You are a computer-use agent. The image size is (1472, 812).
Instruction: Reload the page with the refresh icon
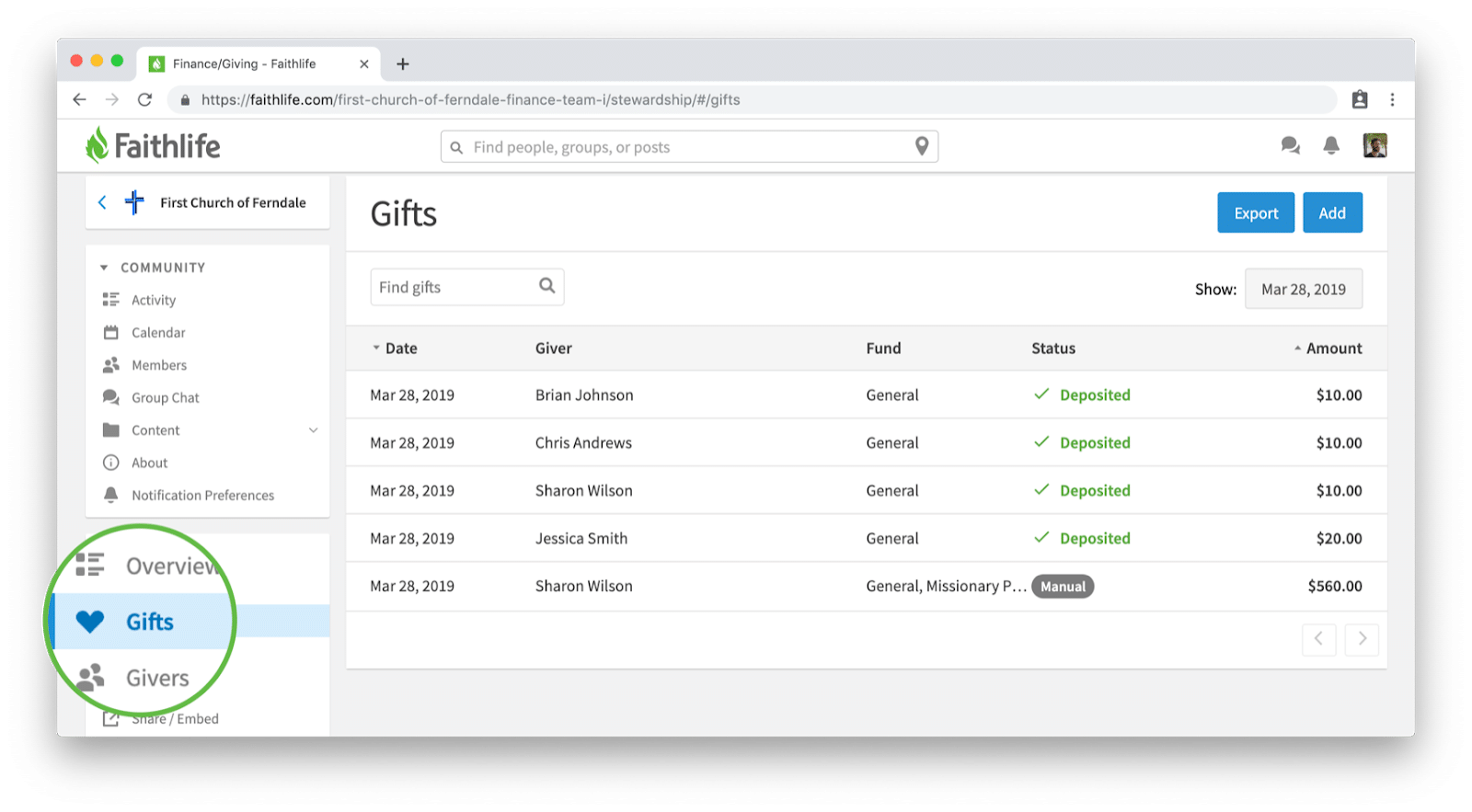pyautogui.click(x=144, y=99)
